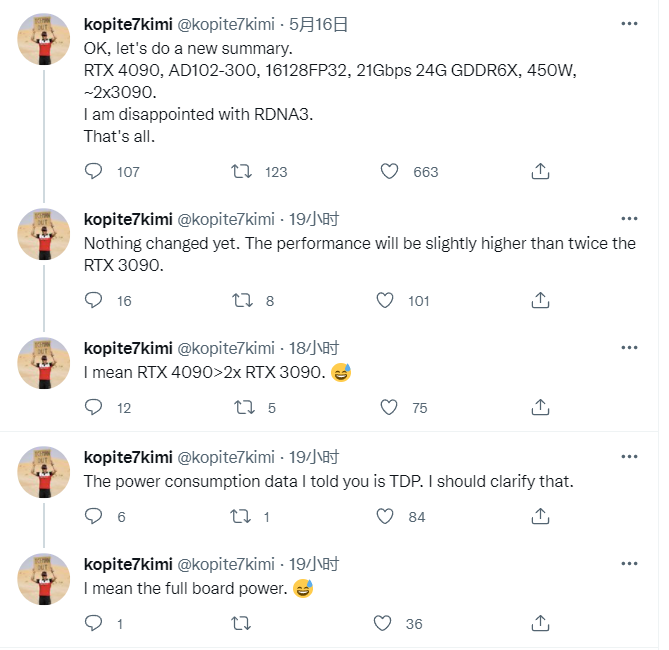
Task: Reply to the "RTX 4090>2x RTX 3090" tweet
Action: [93, 407]
